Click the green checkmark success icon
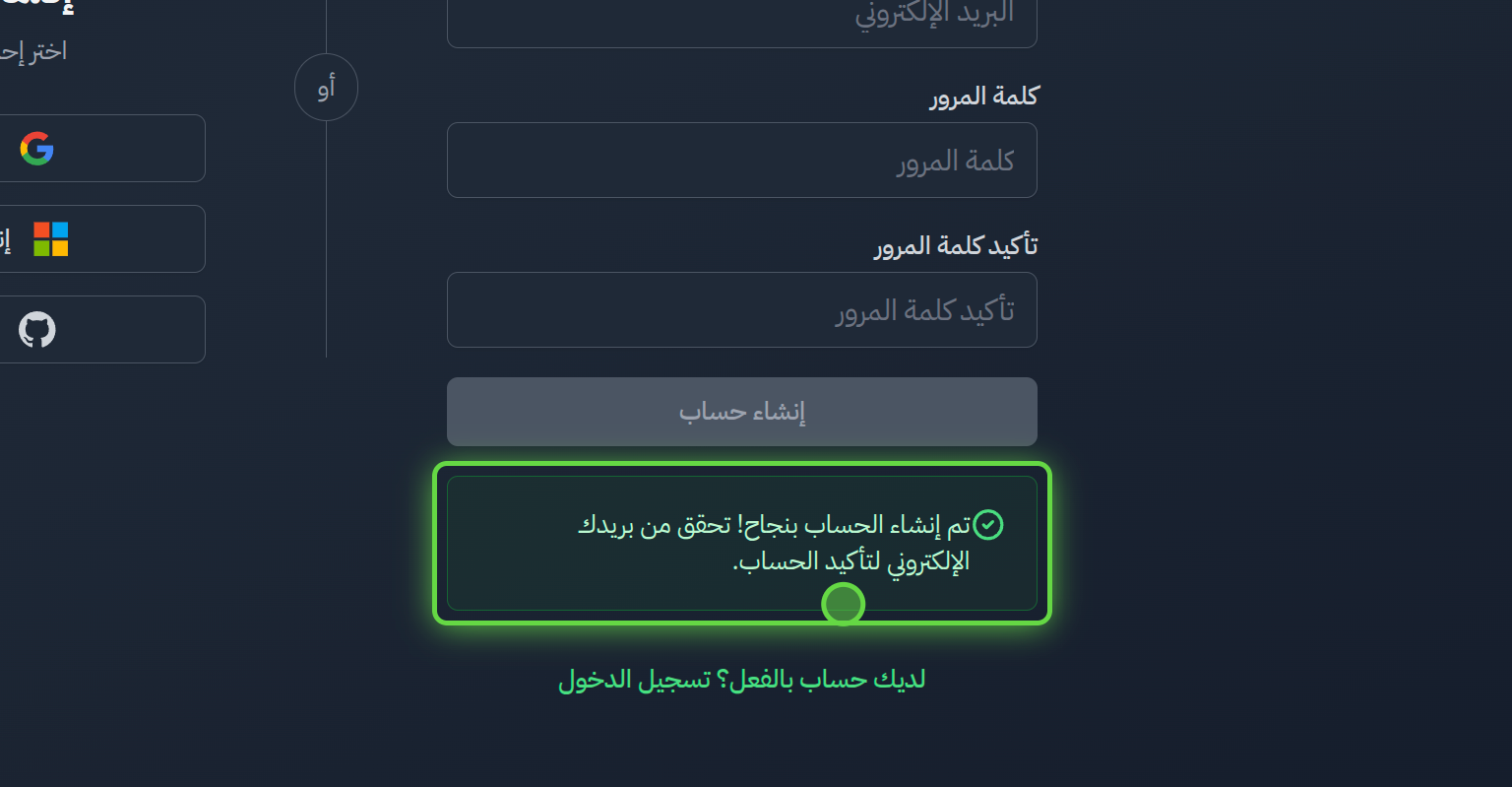 [988, 525]
